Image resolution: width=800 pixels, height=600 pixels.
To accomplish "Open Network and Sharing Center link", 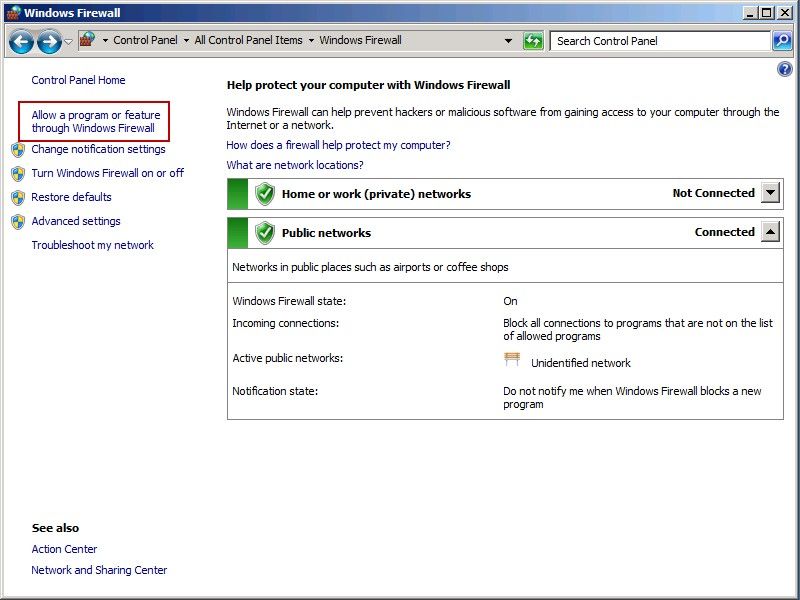I will click(99, 570).
